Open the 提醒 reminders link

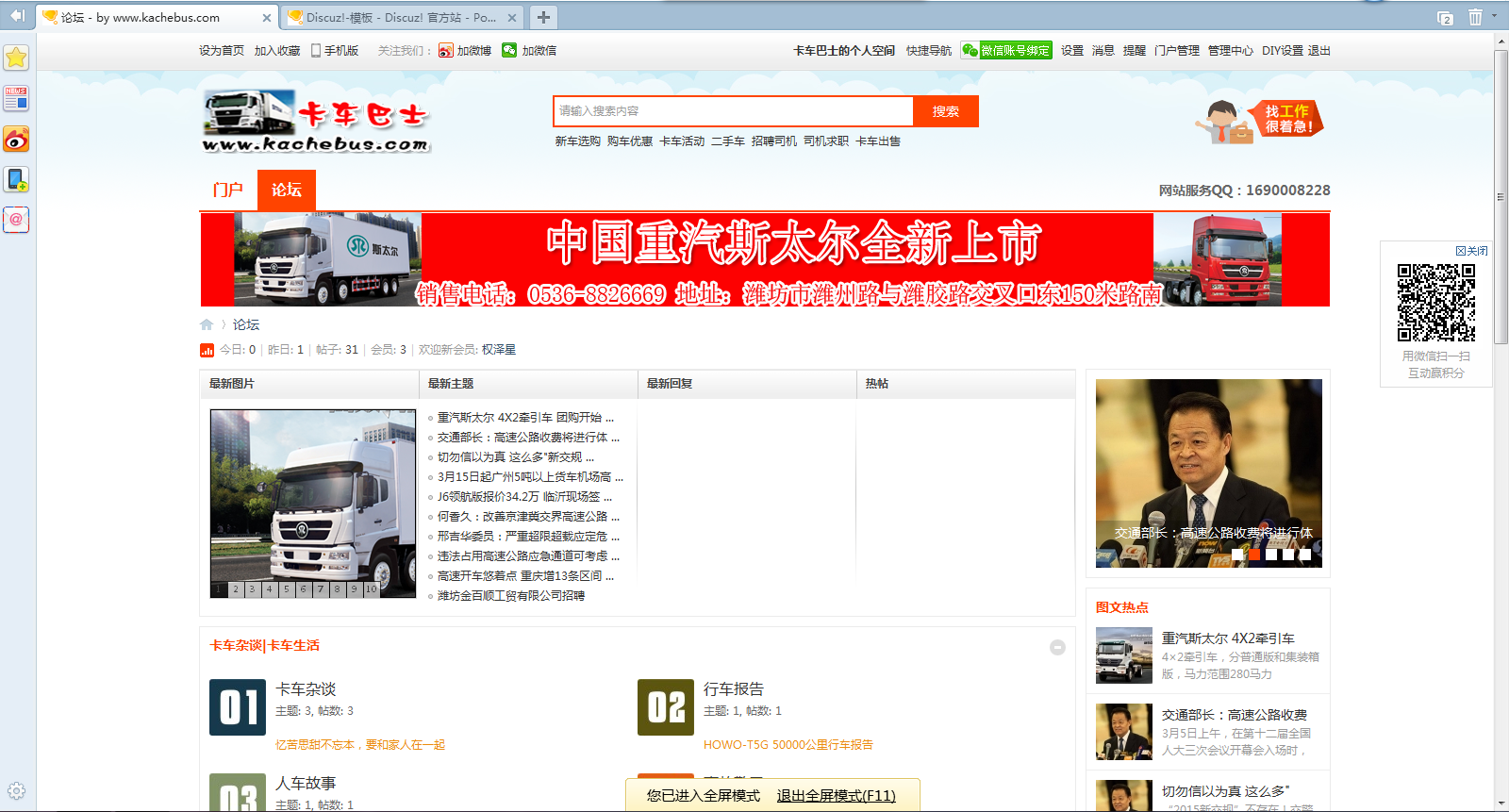(x=1135, y=51)
